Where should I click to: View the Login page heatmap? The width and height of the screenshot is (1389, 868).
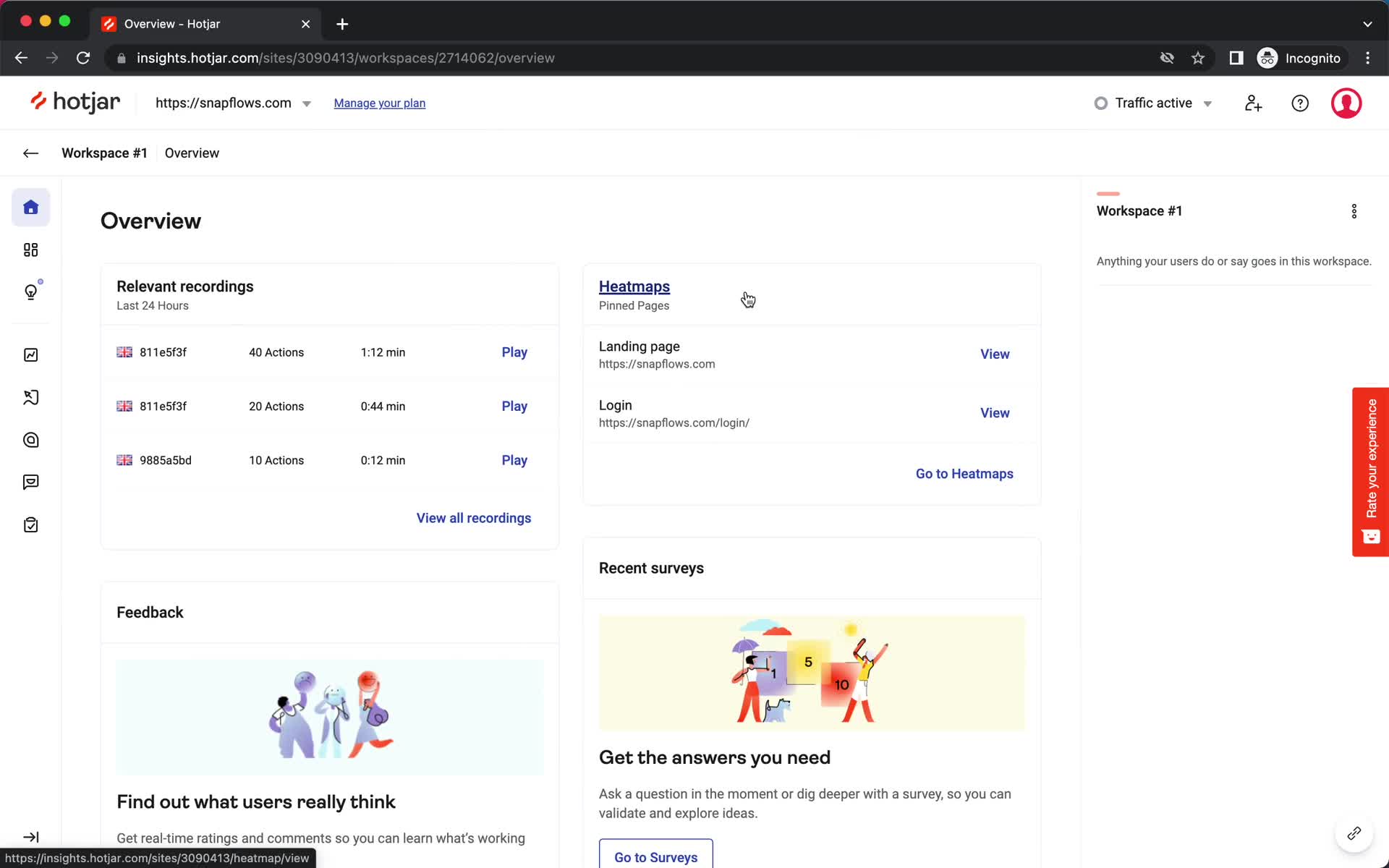tap(995, 413)
